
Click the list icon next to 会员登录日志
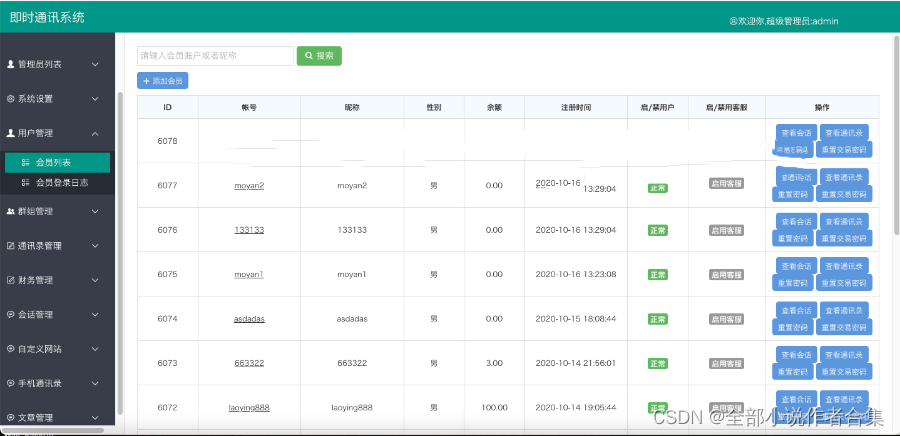[x=25, y=183]
